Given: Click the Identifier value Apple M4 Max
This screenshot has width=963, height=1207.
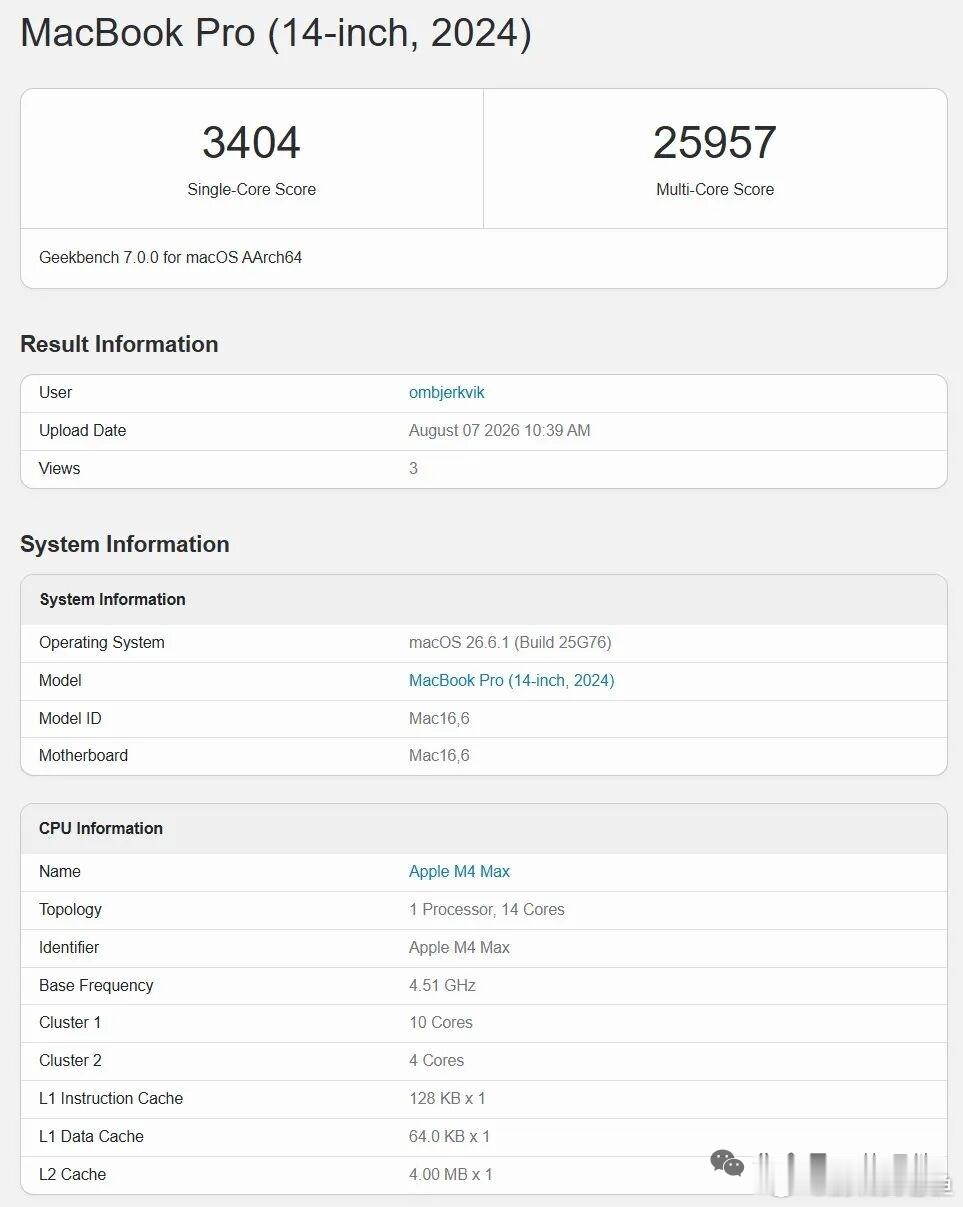Looking at the screenshot, I should click(x=459, y=947).
